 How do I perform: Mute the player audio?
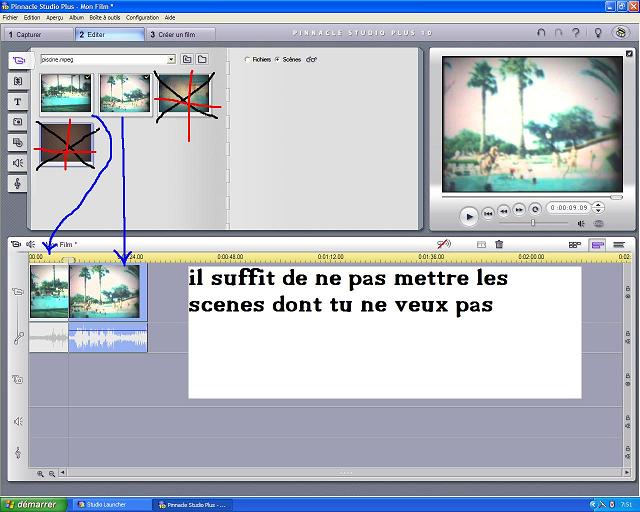[x=581, y=223]
